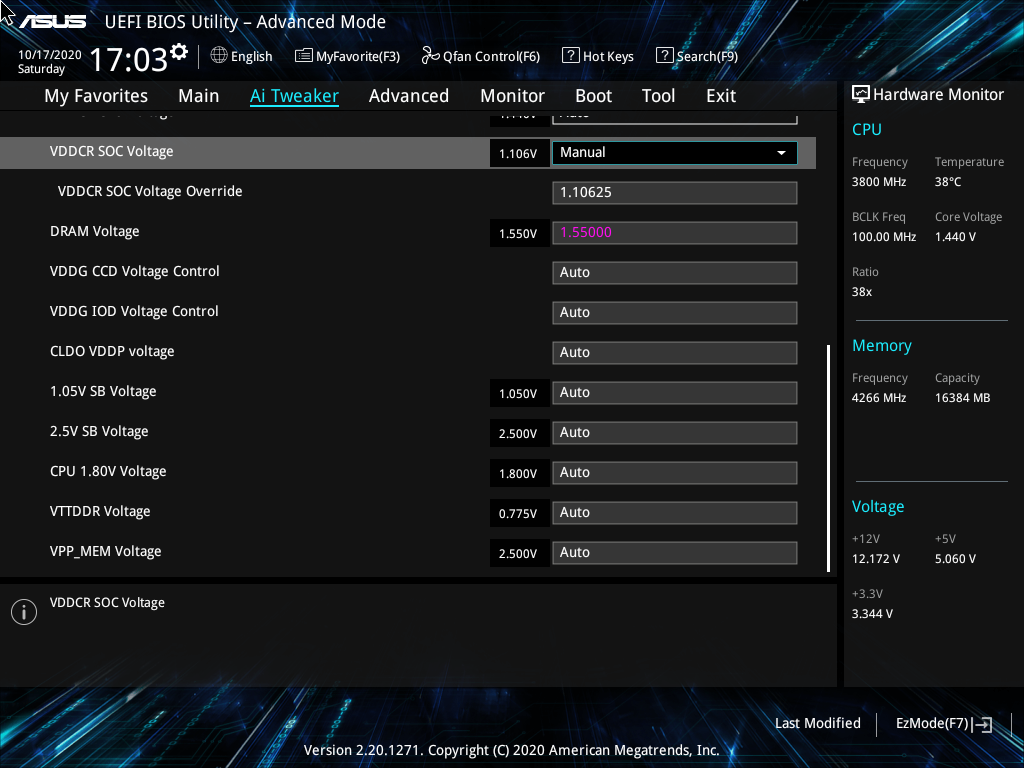Go to the Exit tab

pos(721,96)
